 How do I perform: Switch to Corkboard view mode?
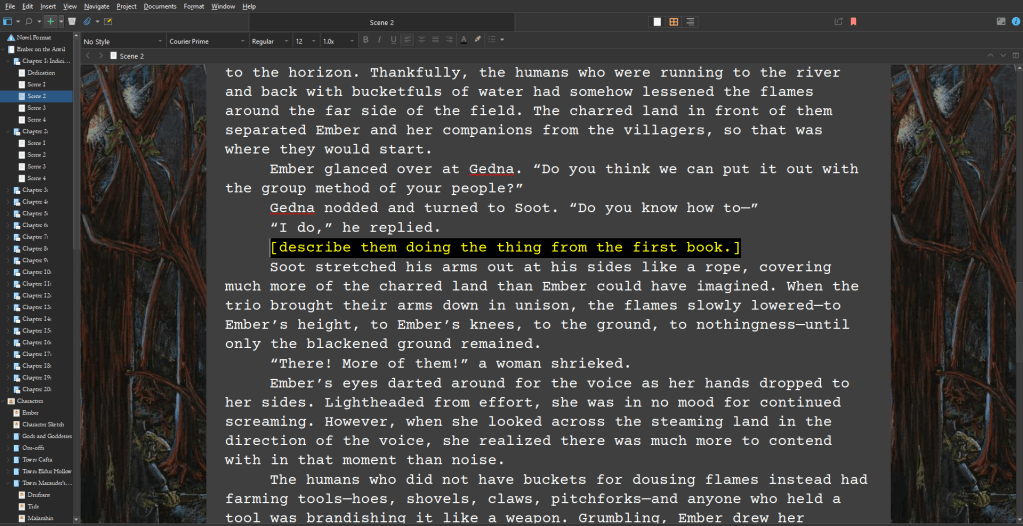[673, 21]
